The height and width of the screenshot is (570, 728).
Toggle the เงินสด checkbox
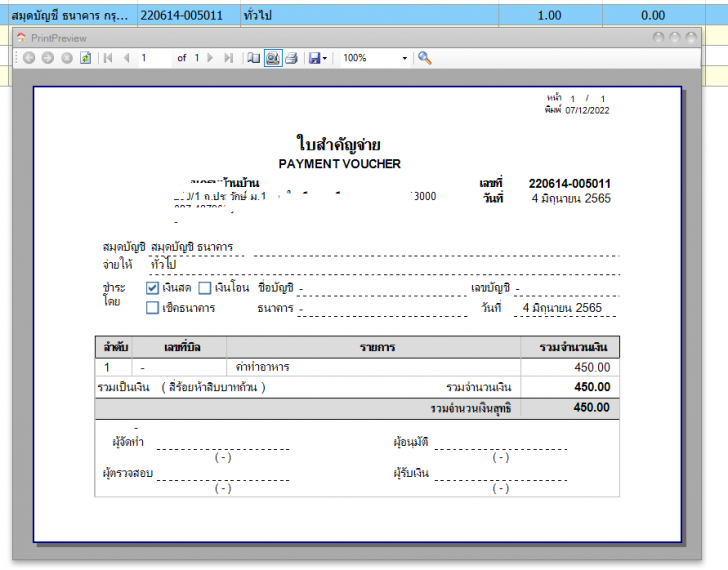point(152,288)
